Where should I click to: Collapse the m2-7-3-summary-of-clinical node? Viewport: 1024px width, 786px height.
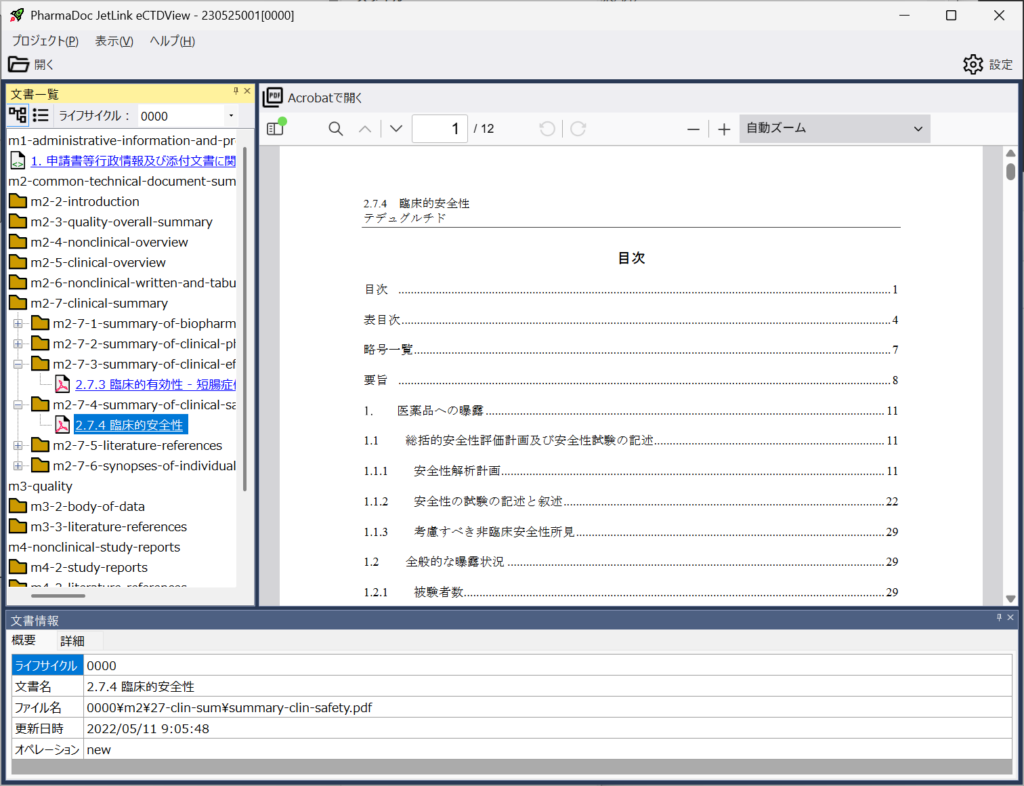[18, 364]
